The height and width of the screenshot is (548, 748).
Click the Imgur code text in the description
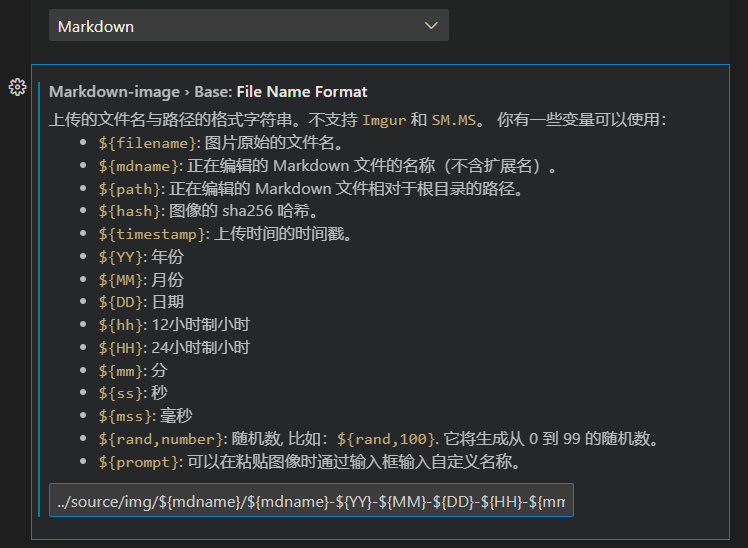pyautogui.click(x=384, y=120)
